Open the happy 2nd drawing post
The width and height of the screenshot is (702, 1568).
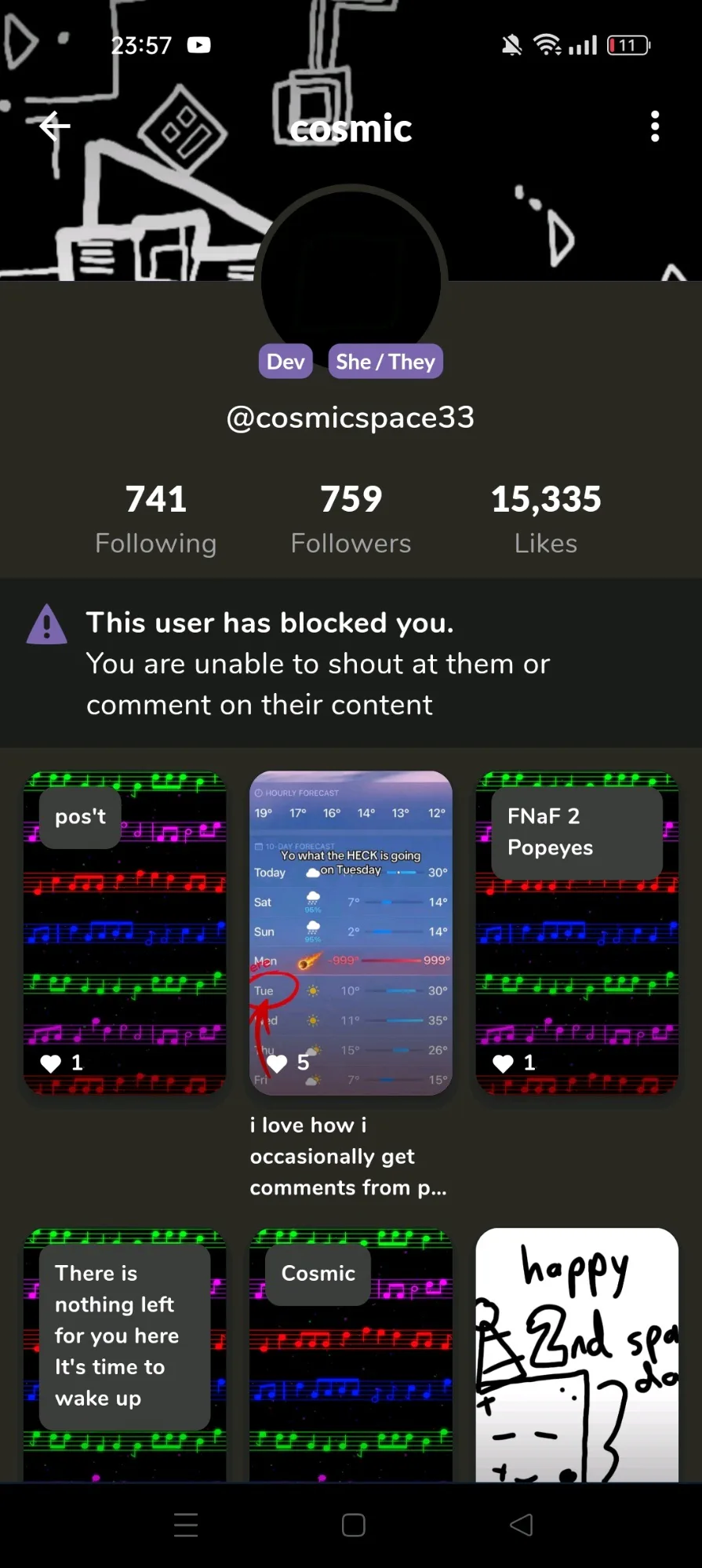coord(577,1355)
